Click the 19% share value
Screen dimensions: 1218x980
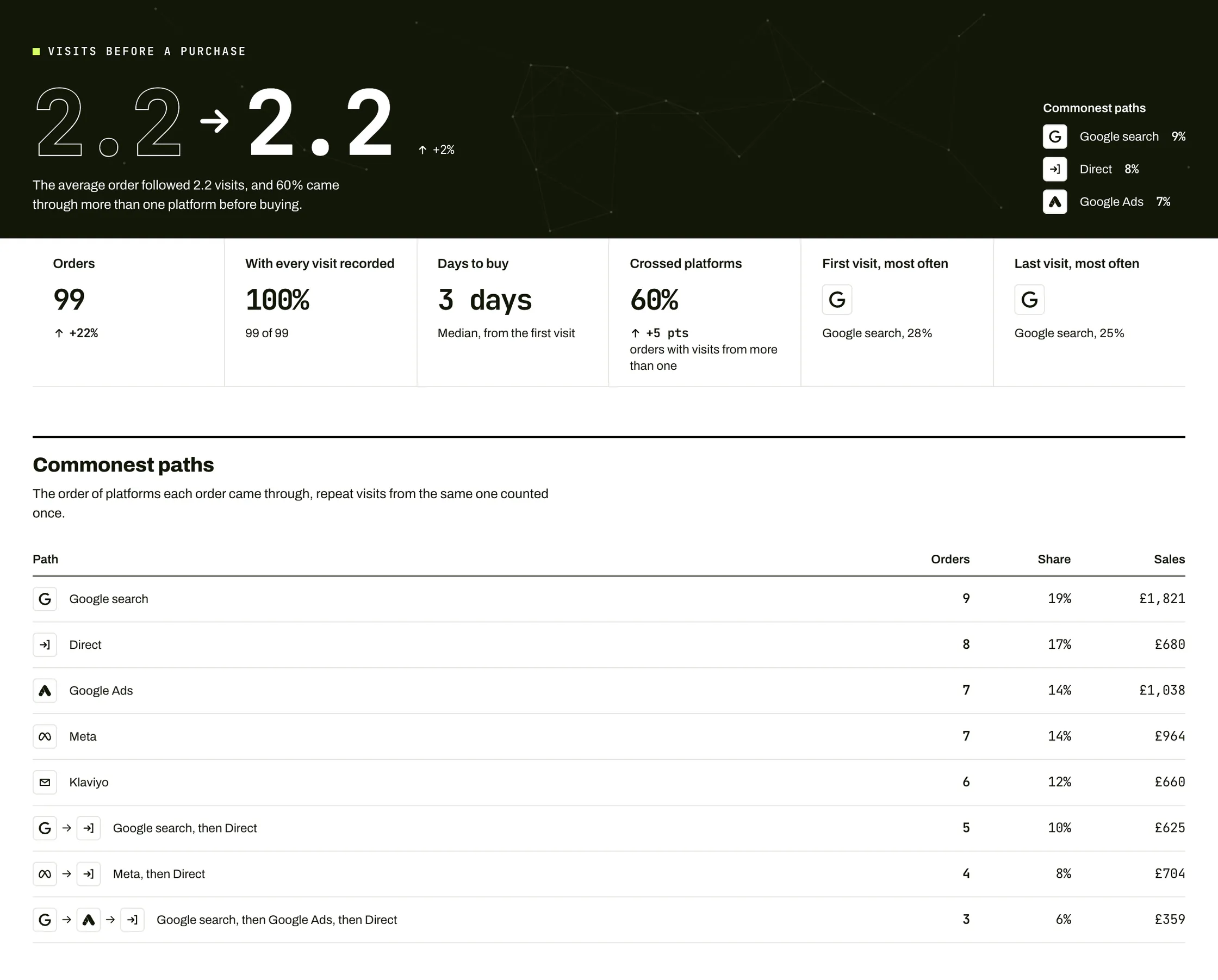(1059, 599)
